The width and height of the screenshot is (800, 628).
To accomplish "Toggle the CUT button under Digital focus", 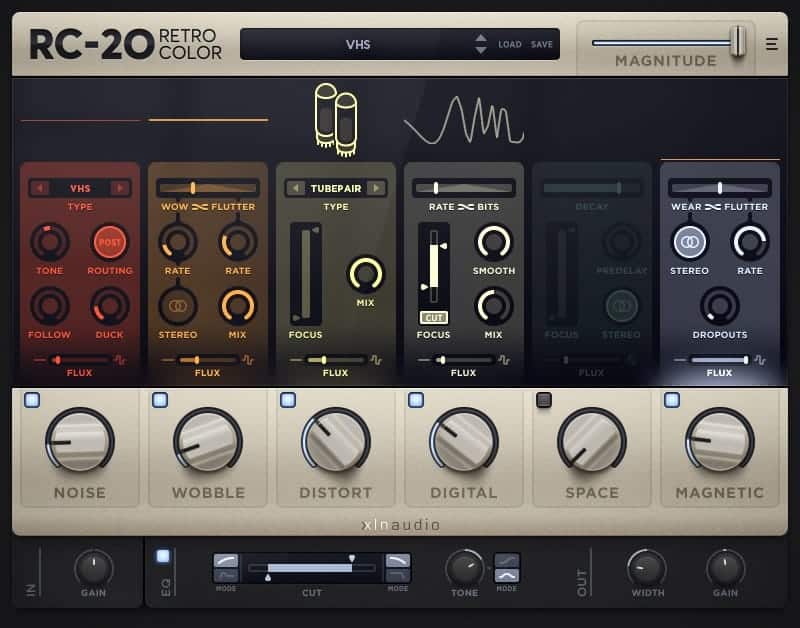I will tap(434, 318).
